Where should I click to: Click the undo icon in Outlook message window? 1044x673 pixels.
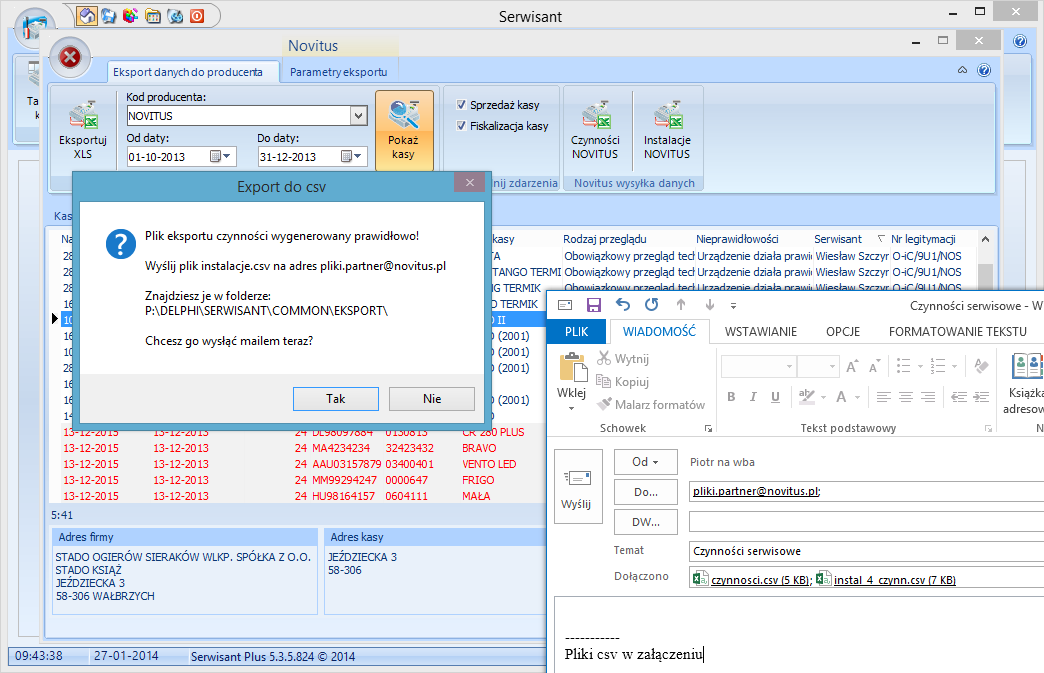(623, 305)
